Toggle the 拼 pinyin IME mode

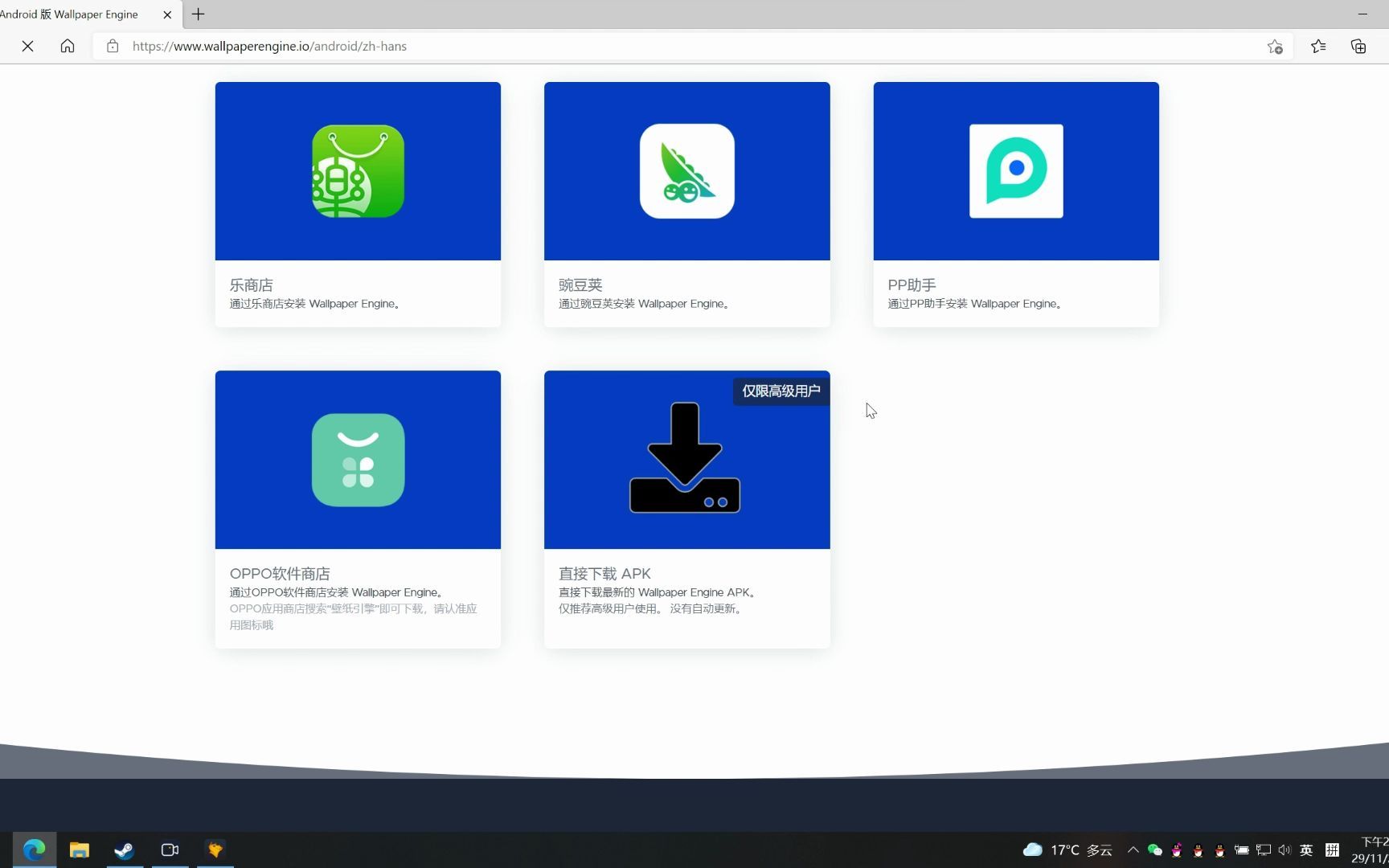point(1332,850)
